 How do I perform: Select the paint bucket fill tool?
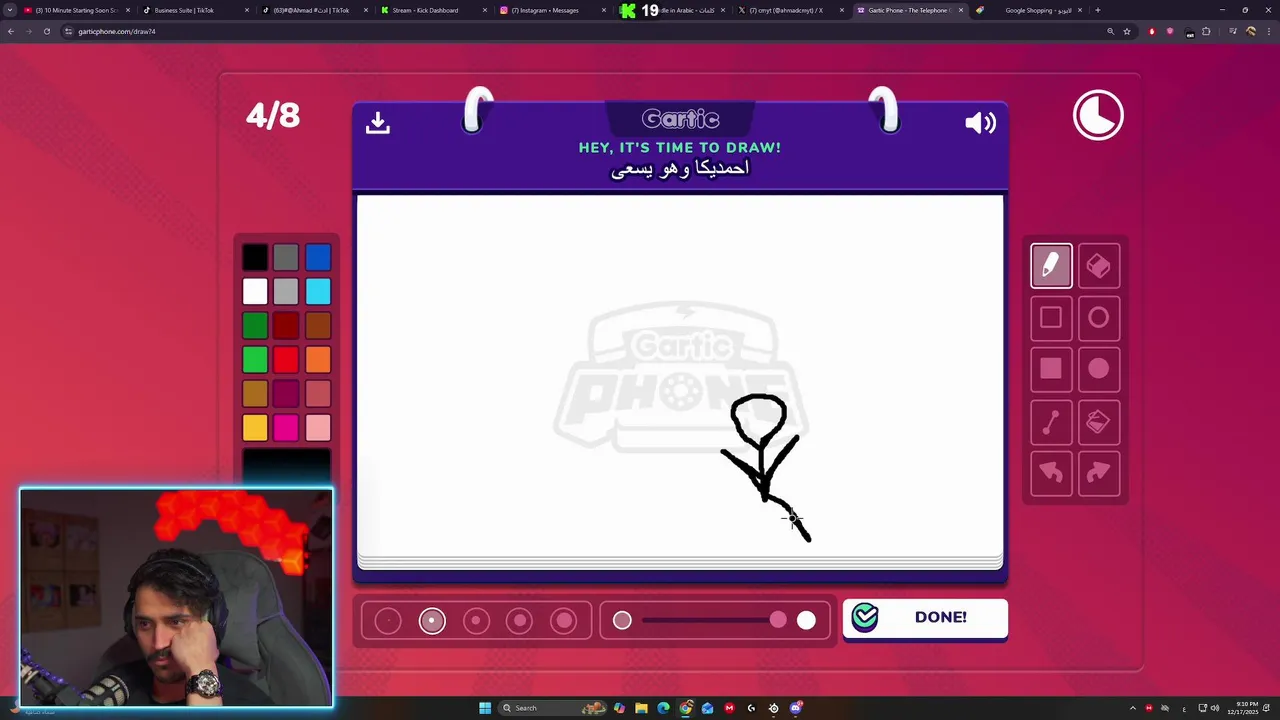(1098, 422)
